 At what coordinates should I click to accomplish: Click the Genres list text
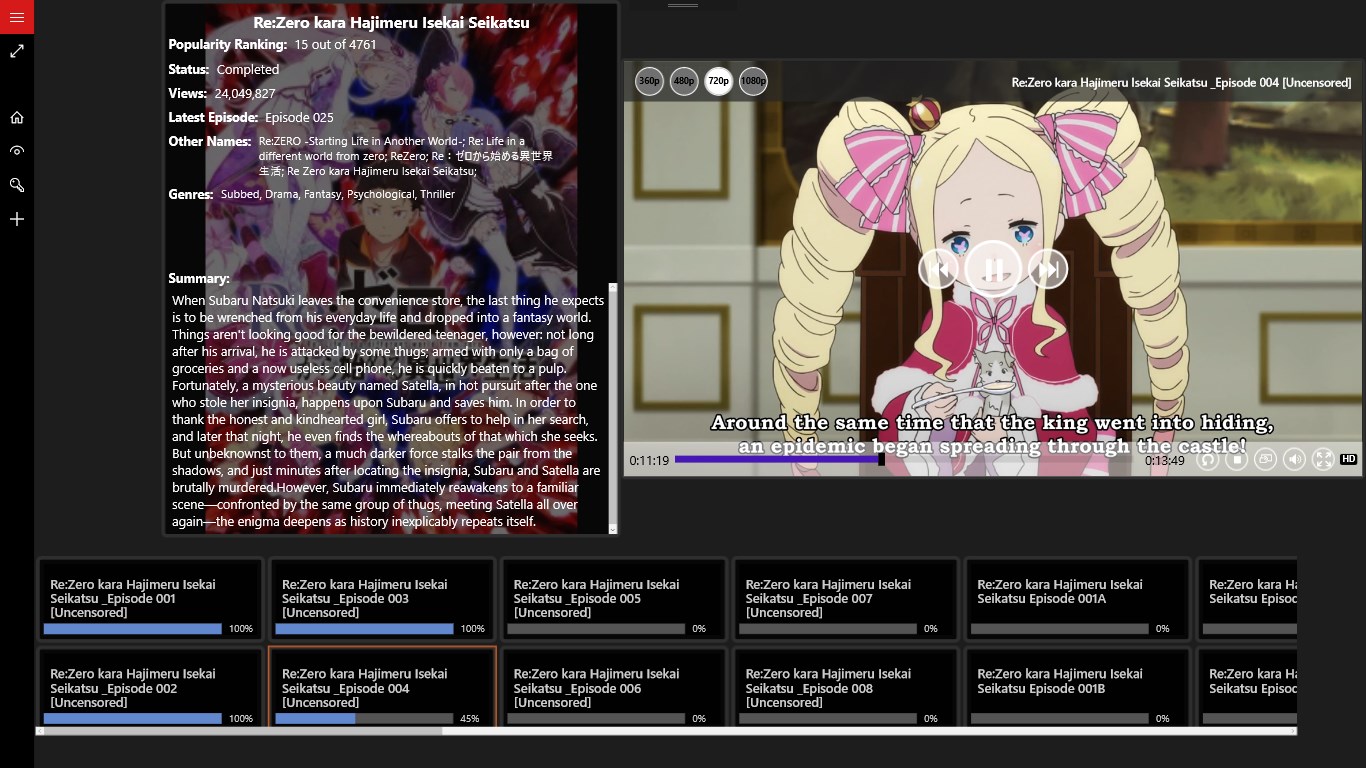coord(338,194)
